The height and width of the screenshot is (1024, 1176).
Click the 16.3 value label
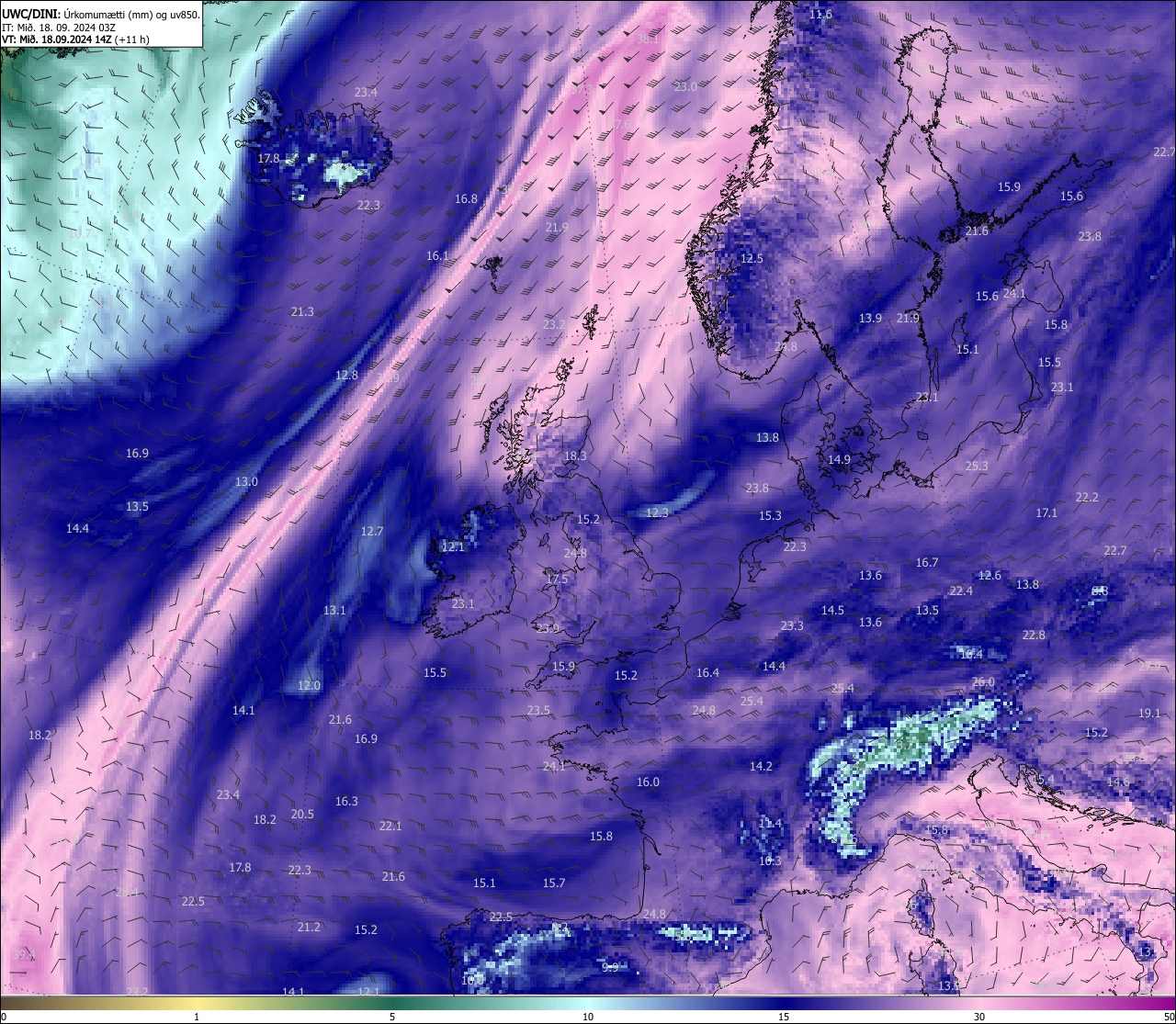coord(346,801)
